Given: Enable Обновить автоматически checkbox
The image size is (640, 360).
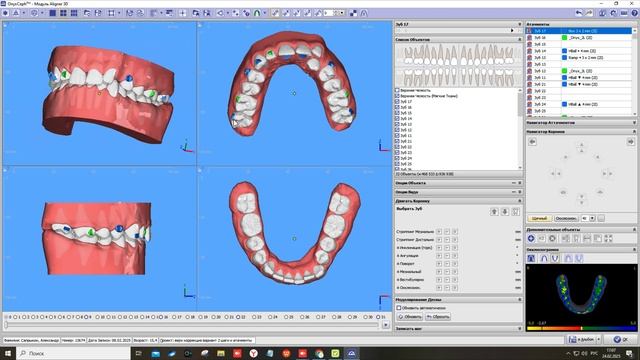Looking at the screenshot, I should (x=399, y=308).
